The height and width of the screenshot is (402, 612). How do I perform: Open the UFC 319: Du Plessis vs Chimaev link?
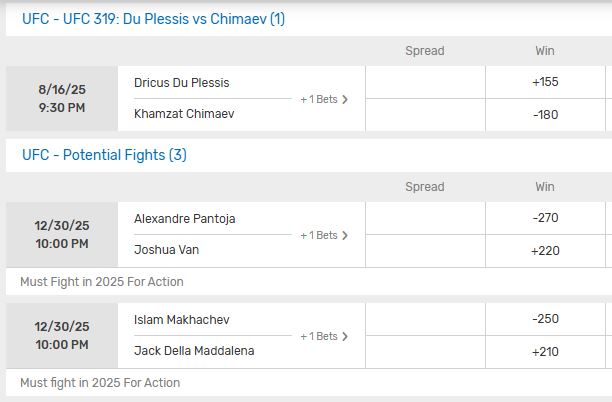(153, 19)
